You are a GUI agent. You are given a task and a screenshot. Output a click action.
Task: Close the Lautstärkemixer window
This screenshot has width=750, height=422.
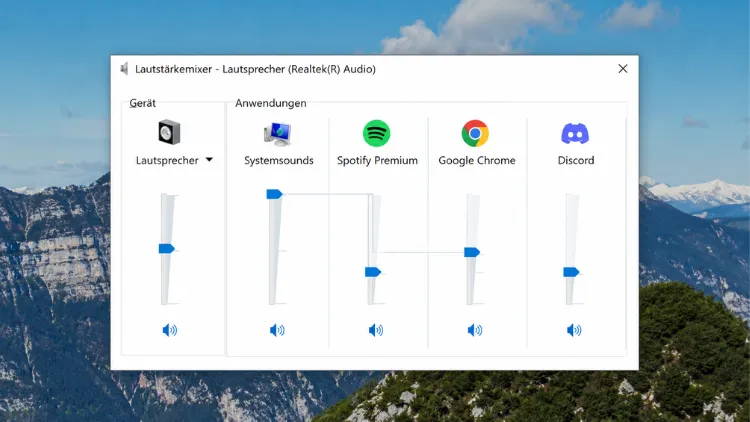(623, 69)
